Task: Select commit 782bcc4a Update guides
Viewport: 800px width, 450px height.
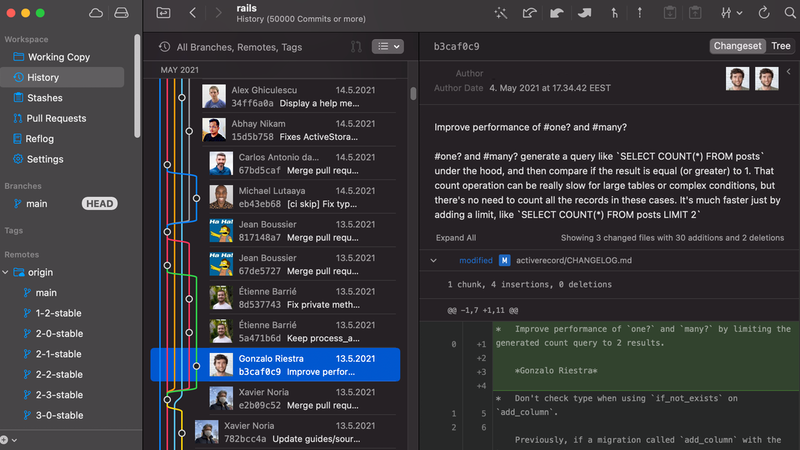Action: click(x=295, y=433)
